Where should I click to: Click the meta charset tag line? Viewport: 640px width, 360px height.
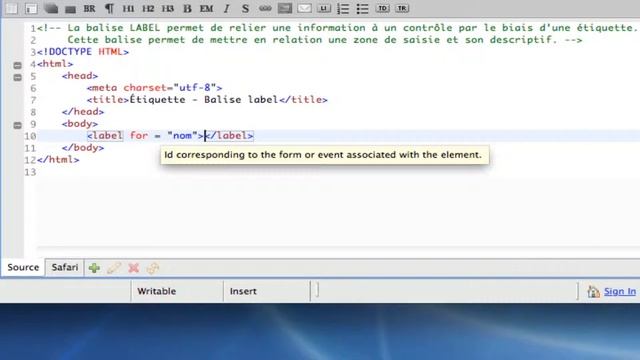pyautogui.click(x=154, y=88)
